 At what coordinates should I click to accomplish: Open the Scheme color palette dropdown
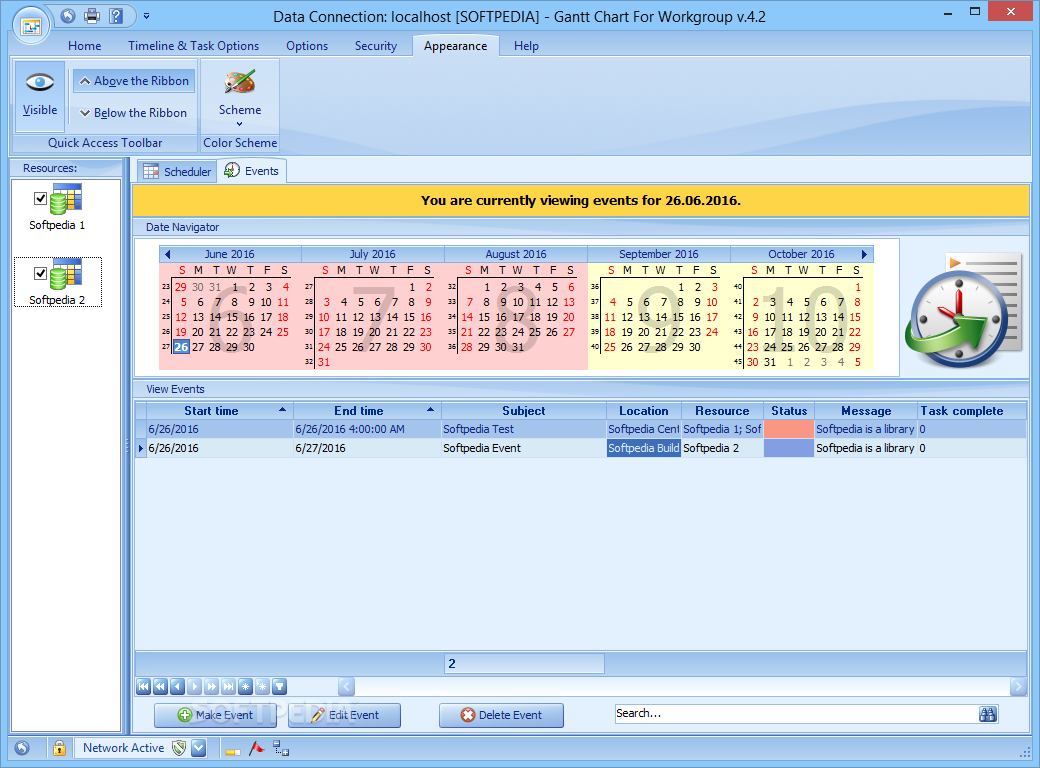tap(239, 97)
